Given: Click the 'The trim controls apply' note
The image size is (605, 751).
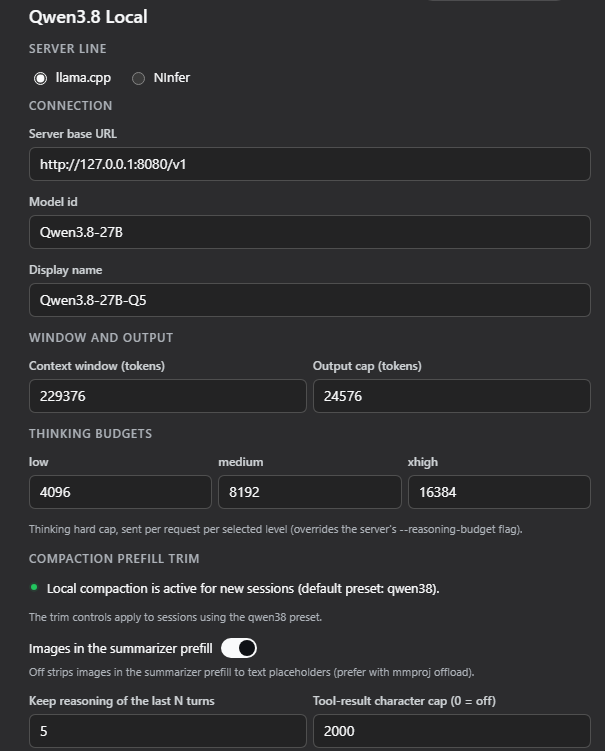Looking at the screenshot, I should [x=175, y=617].
